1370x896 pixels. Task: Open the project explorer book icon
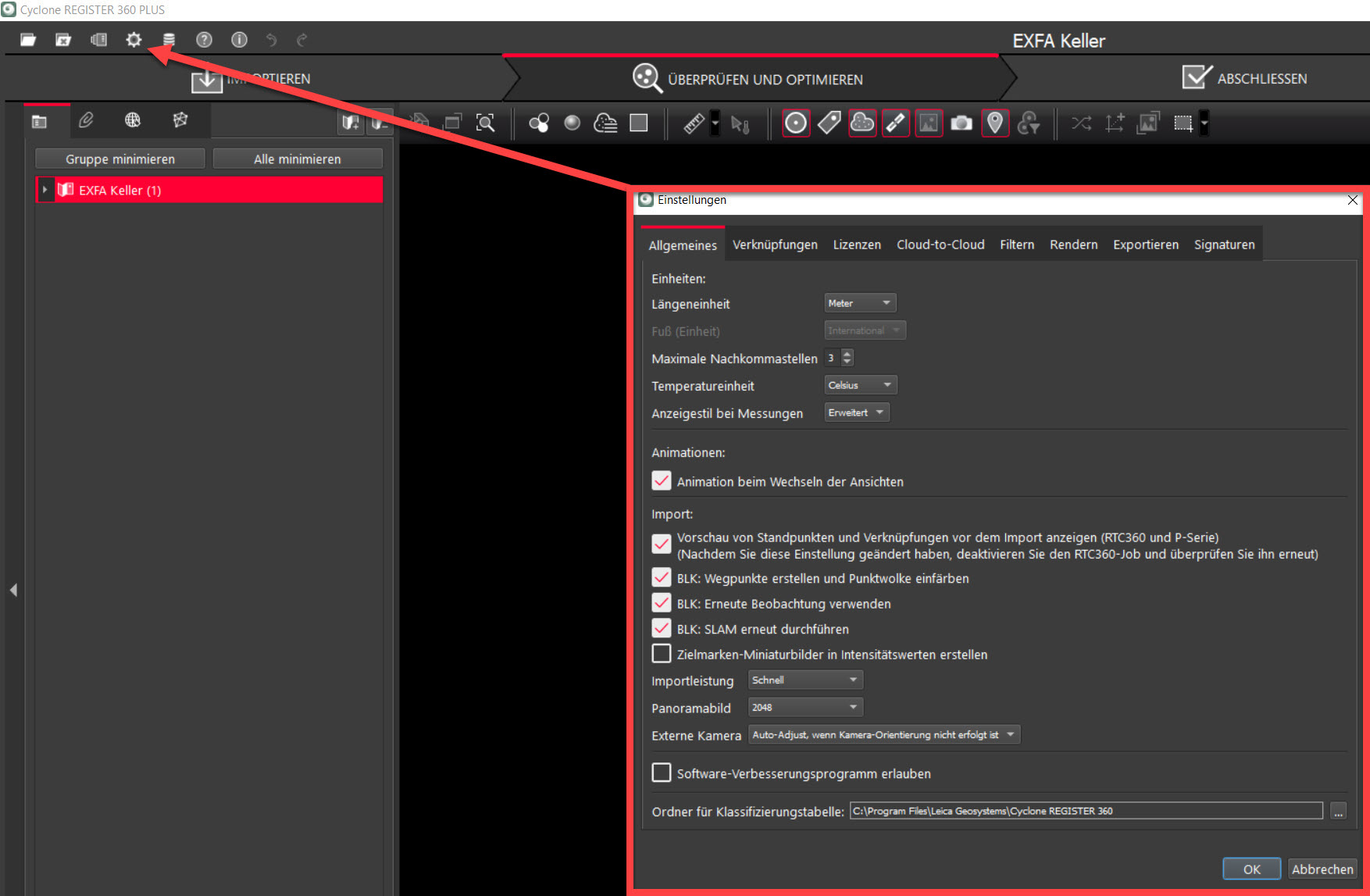pyautogui.click(x=98, y=40)
